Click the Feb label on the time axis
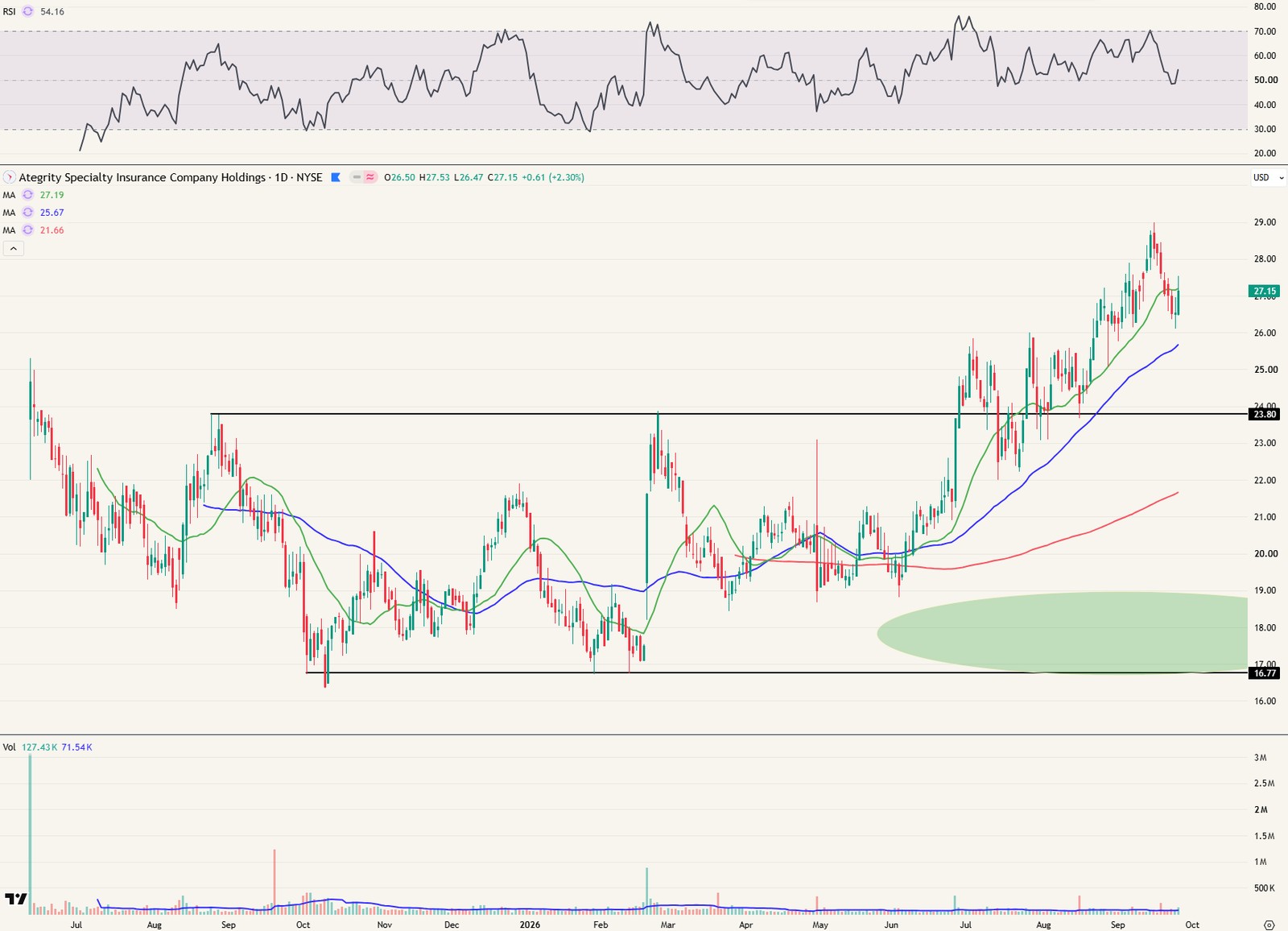The image size is (1288, 931). pyautogui.click(x=601, y=925)
